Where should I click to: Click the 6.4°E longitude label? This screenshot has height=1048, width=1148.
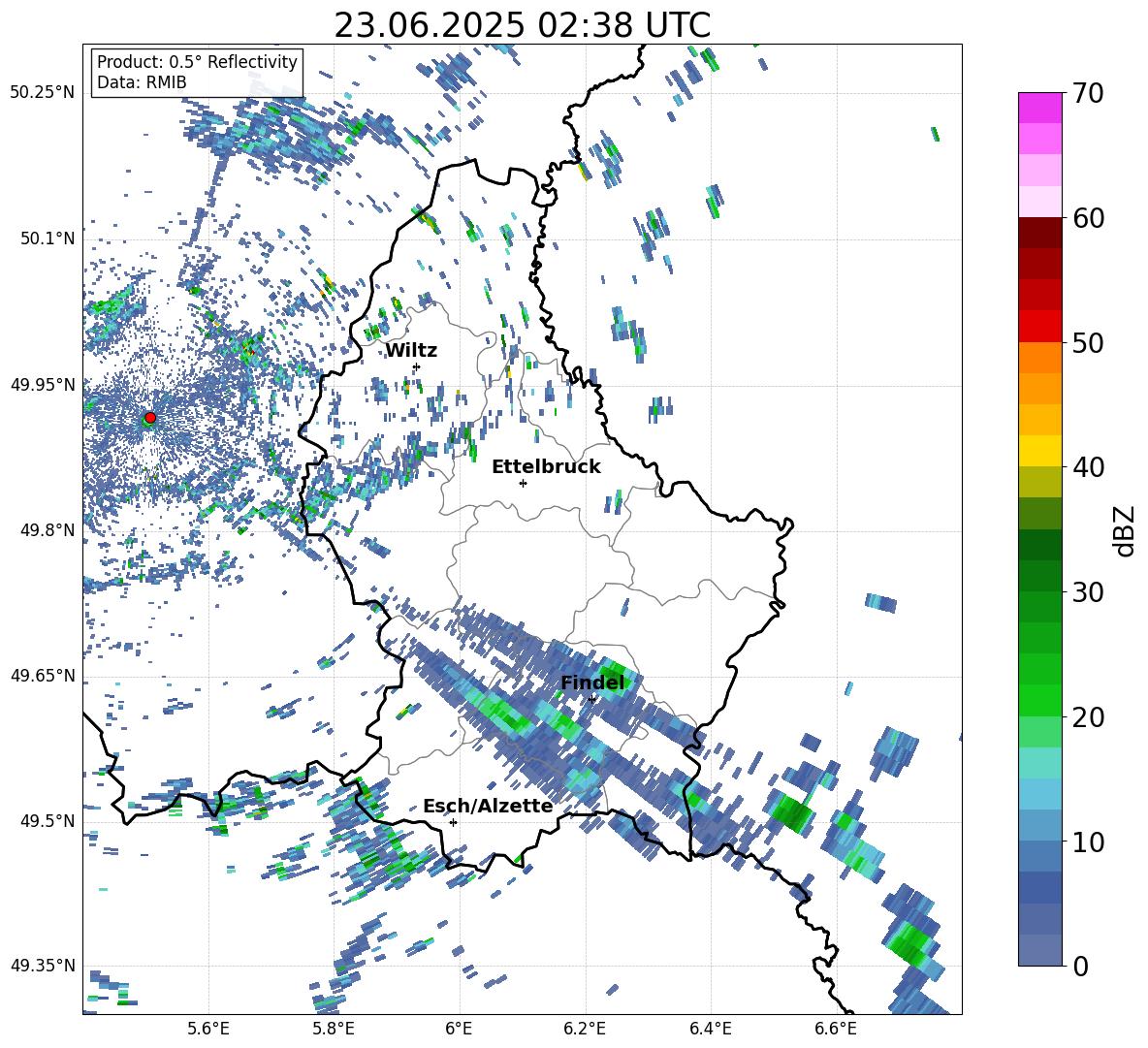[710, 1029]
